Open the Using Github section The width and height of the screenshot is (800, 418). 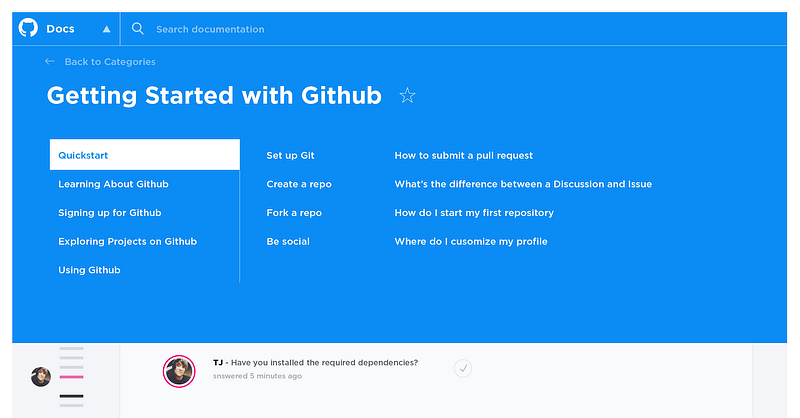pyautogui.click(x=89, y=270)
